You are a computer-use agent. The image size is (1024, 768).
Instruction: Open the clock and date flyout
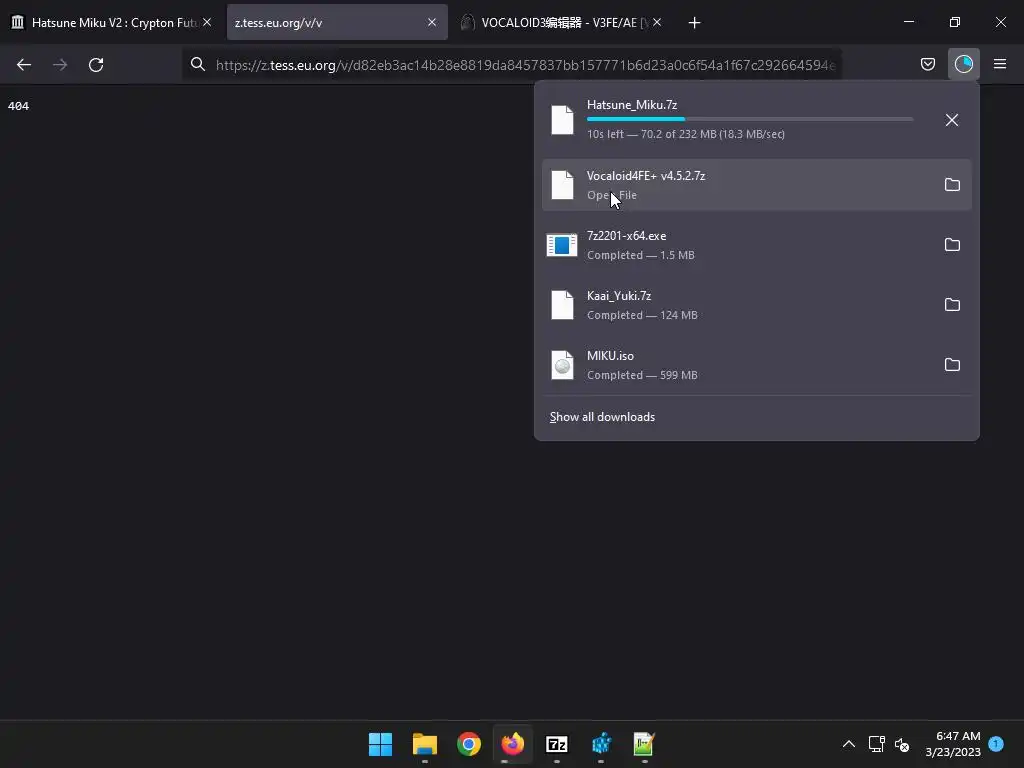pos(953,744)
